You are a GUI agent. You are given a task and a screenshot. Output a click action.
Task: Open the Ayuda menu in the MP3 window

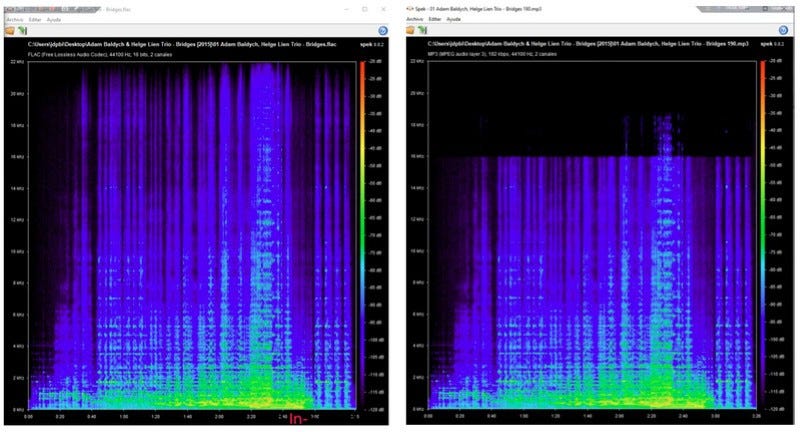(454, 19)
